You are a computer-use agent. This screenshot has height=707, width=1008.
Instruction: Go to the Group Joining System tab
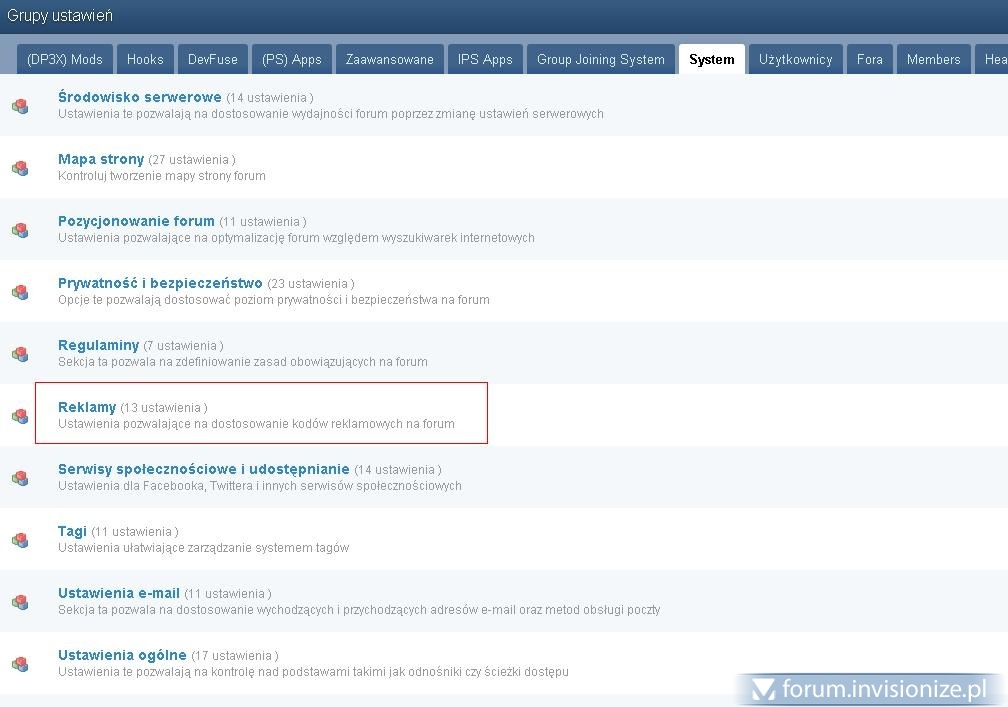(x=600, y=59)
